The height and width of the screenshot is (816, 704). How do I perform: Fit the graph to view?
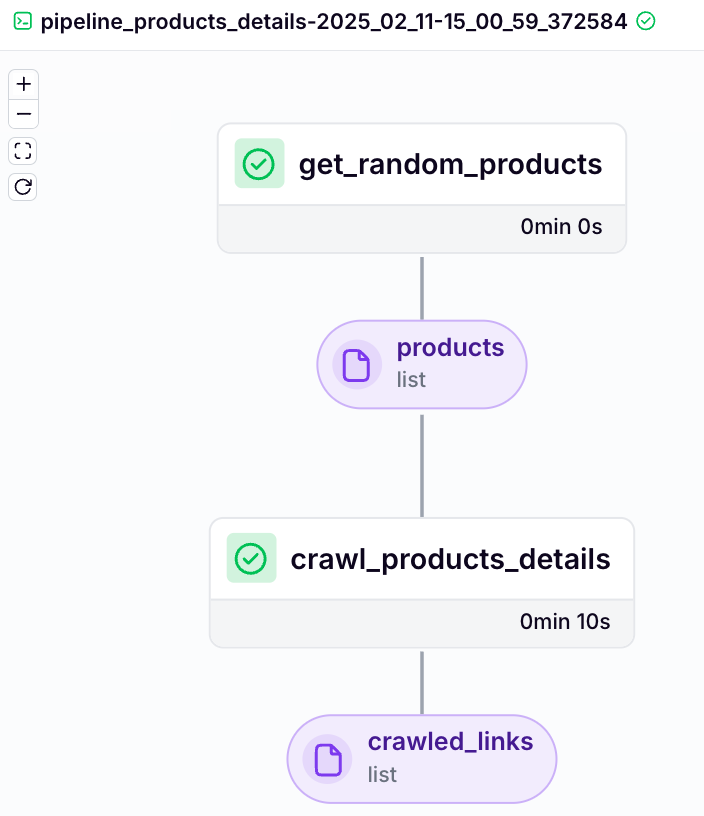(23, 151)
